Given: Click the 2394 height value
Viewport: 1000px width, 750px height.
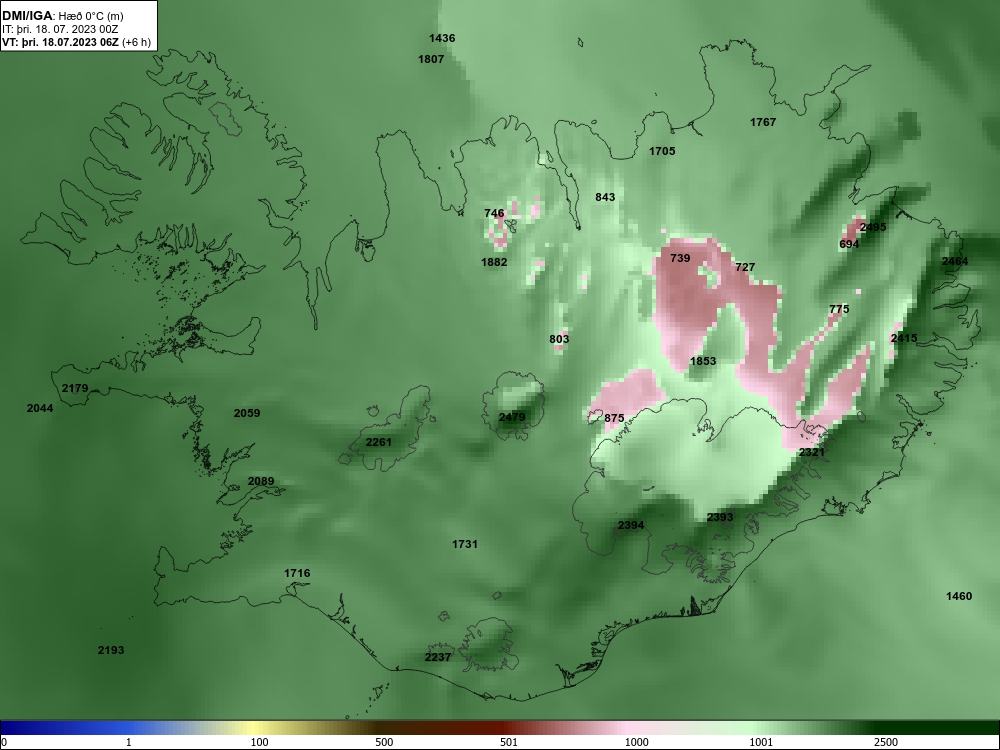Looking at the screenshot, I should (x=631, y=526).
